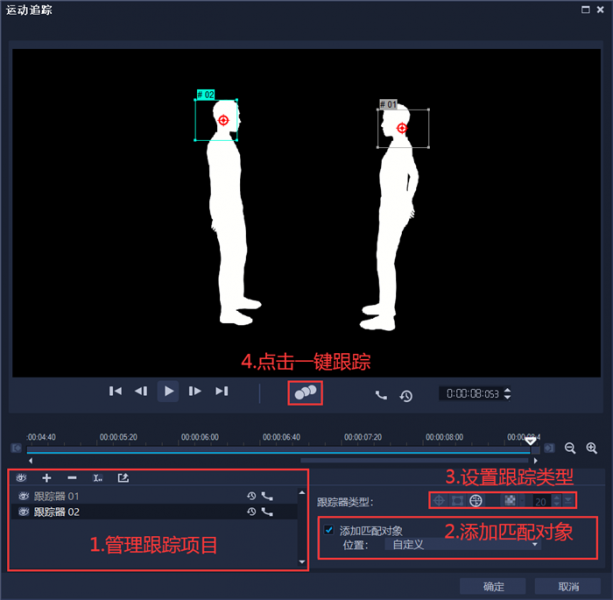Step back one frame
Screen dimensions: 613x600
(x=141, y=391)
